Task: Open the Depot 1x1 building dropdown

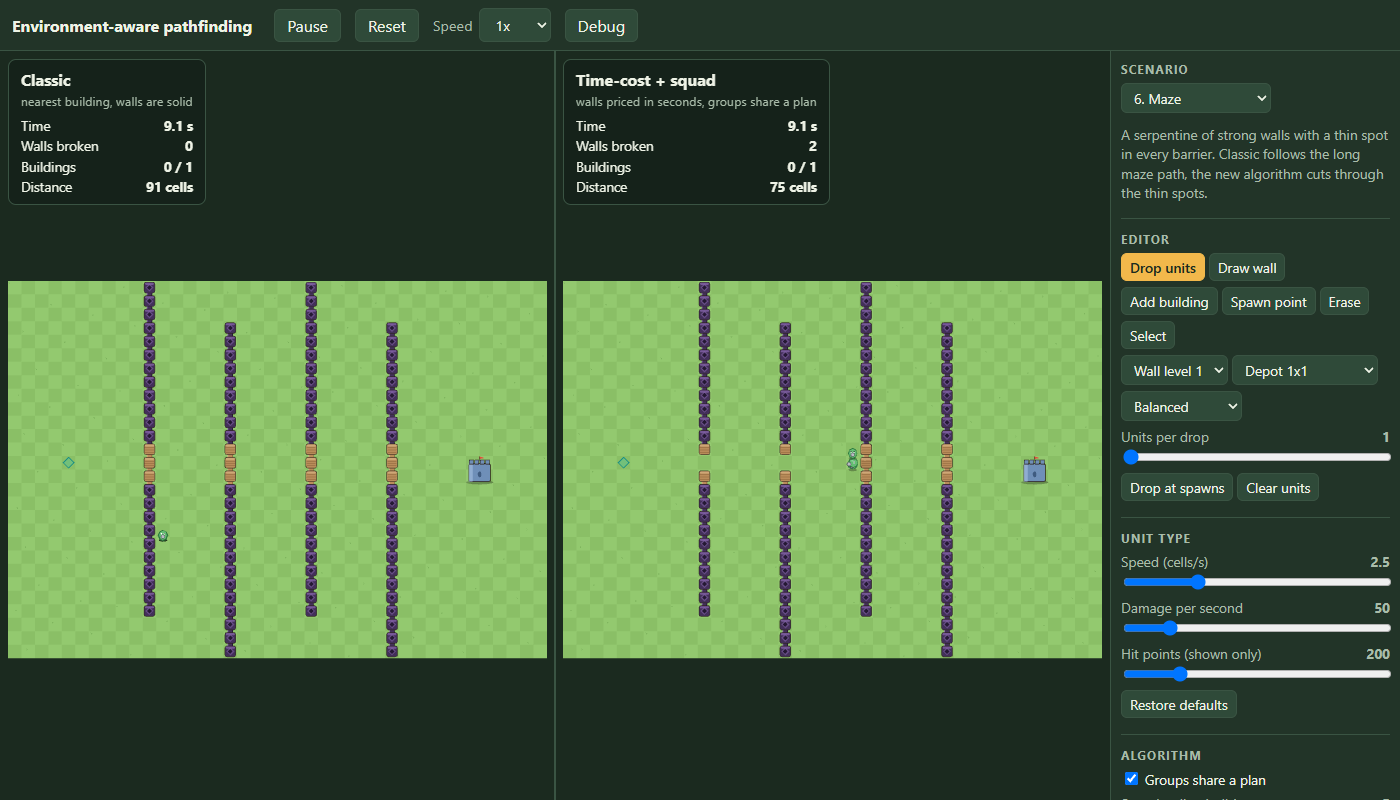Action: (1305, 371)
